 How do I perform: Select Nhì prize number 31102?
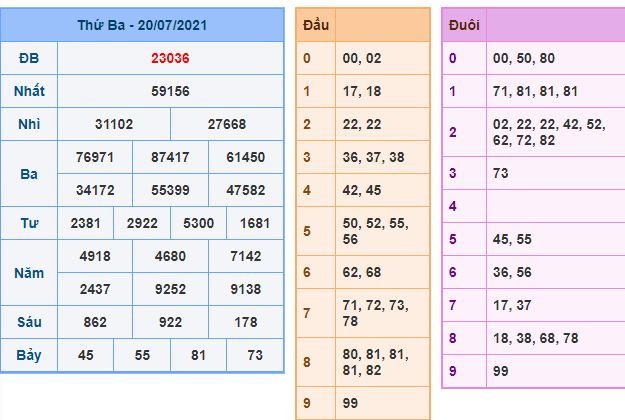tap(114, 124)
